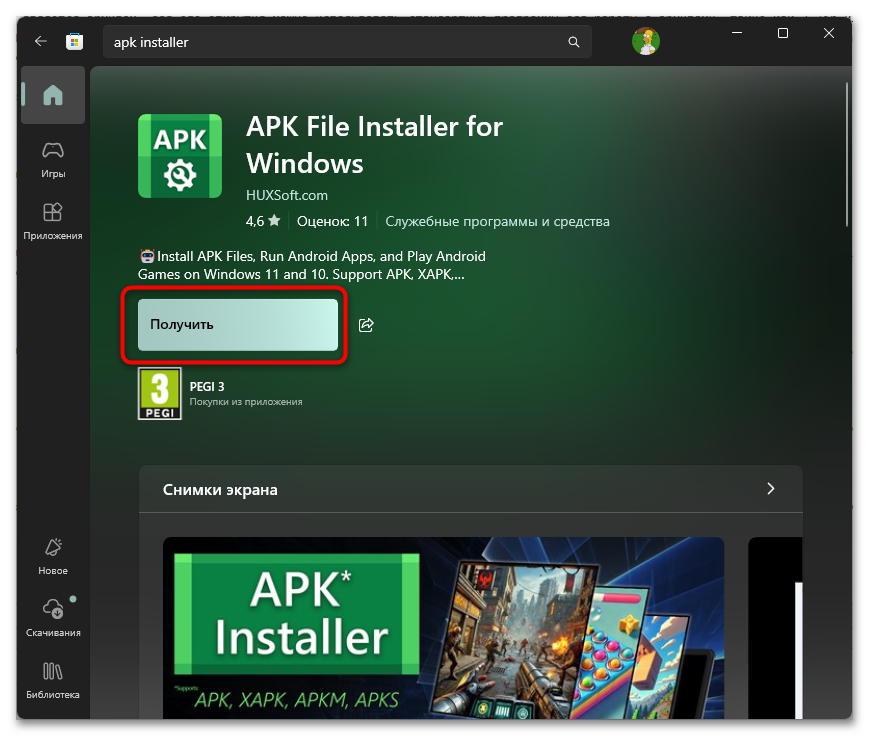
Task: Minimize the Microsoft Store window
Action: tap(737, 33)
